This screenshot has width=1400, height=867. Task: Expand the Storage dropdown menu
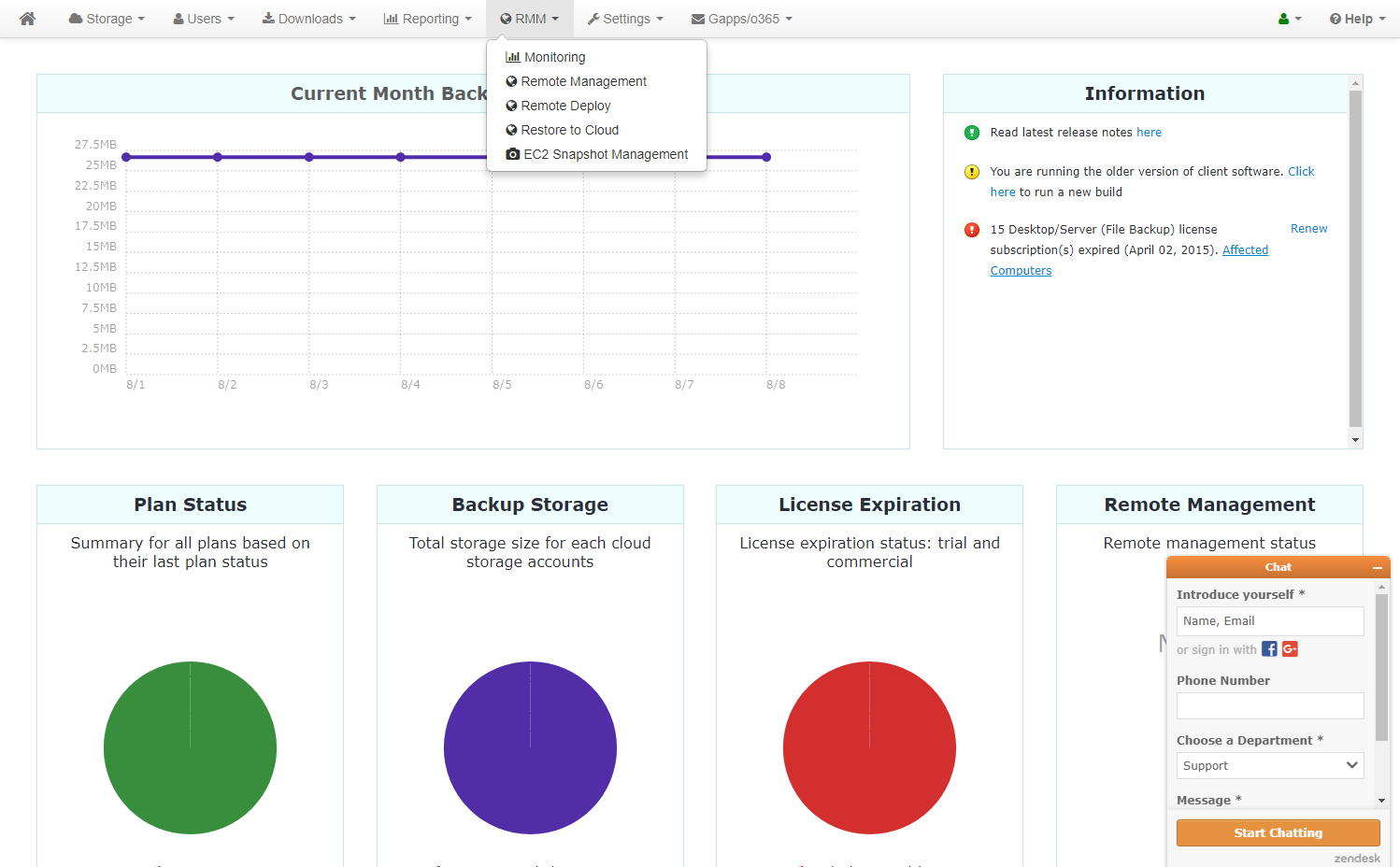(107, 19)
